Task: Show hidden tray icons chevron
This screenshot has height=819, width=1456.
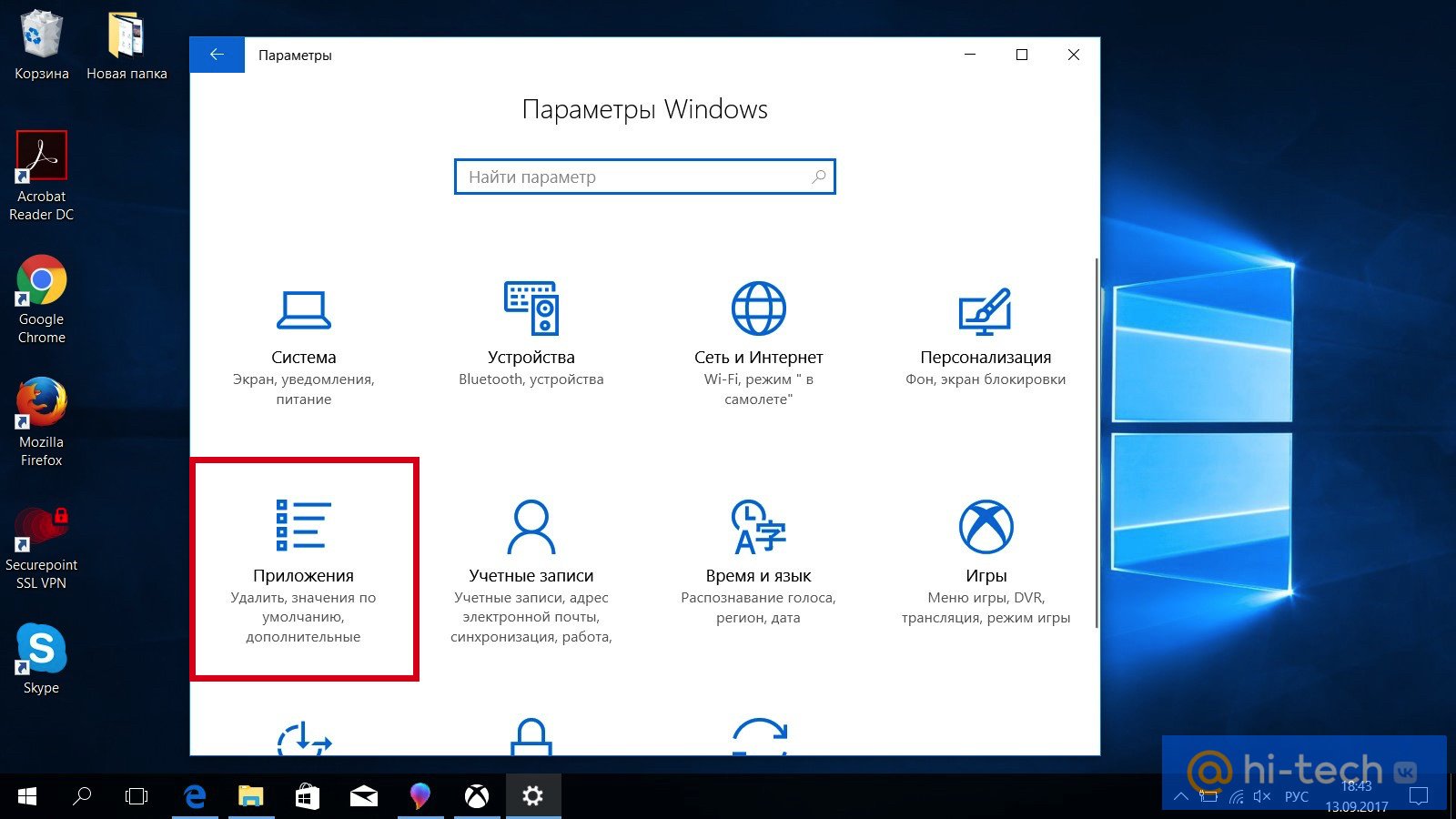Action: coord(1181,797)
